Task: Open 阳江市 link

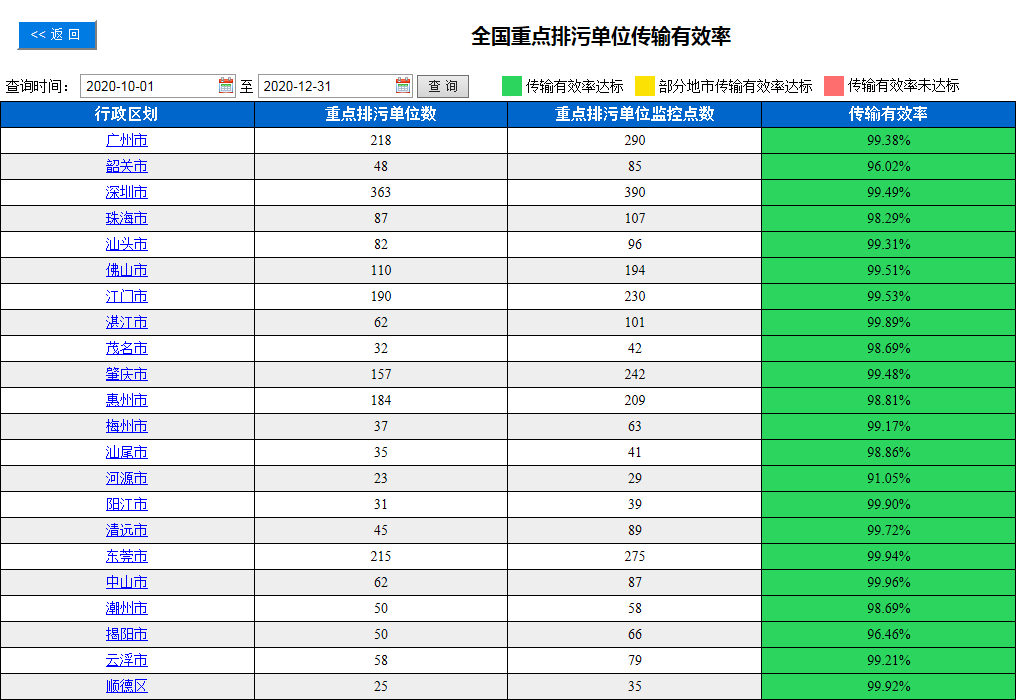Action: [x=127, y=505]
